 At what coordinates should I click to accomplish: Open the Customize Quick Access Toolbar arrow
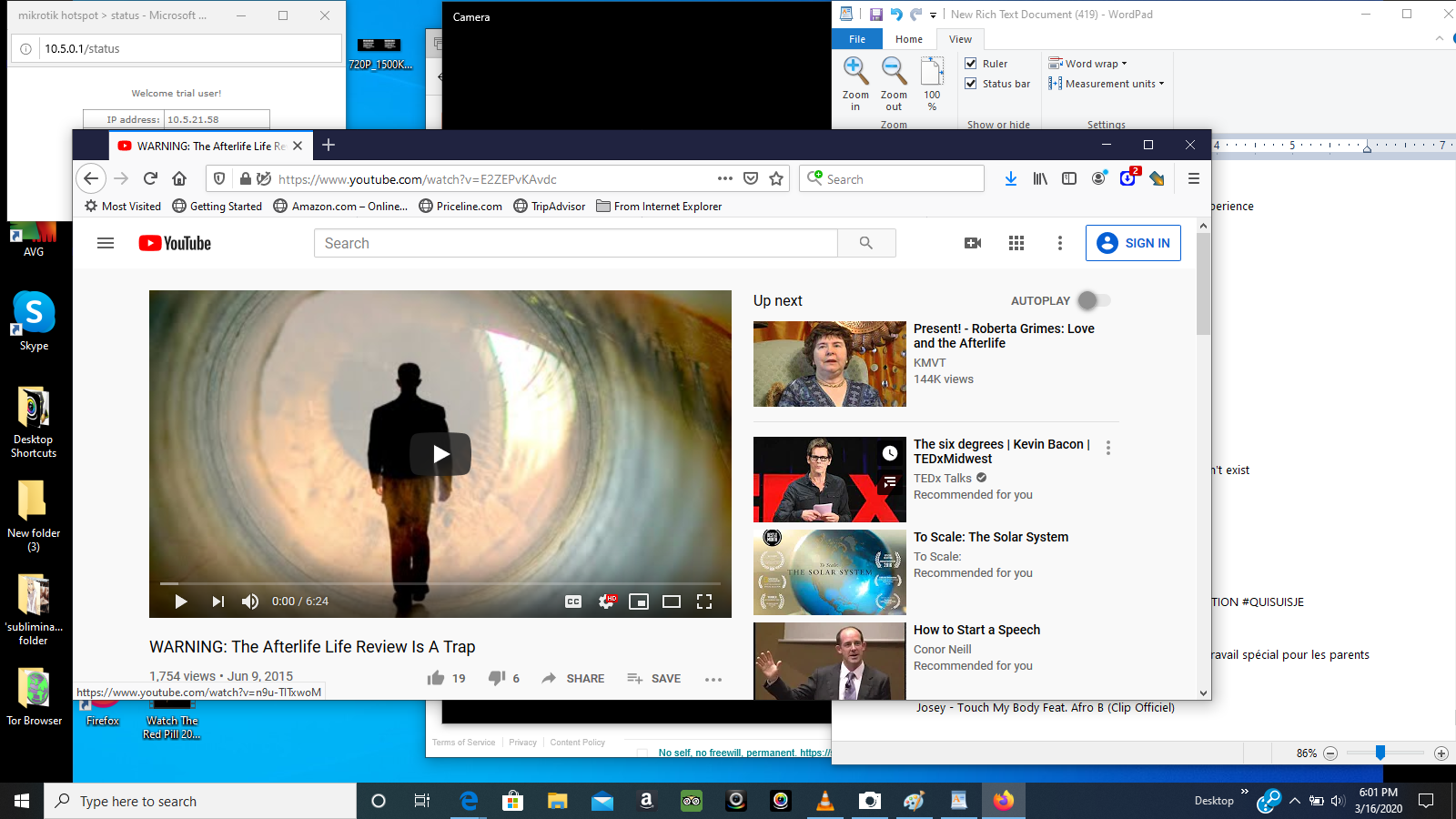933,15
